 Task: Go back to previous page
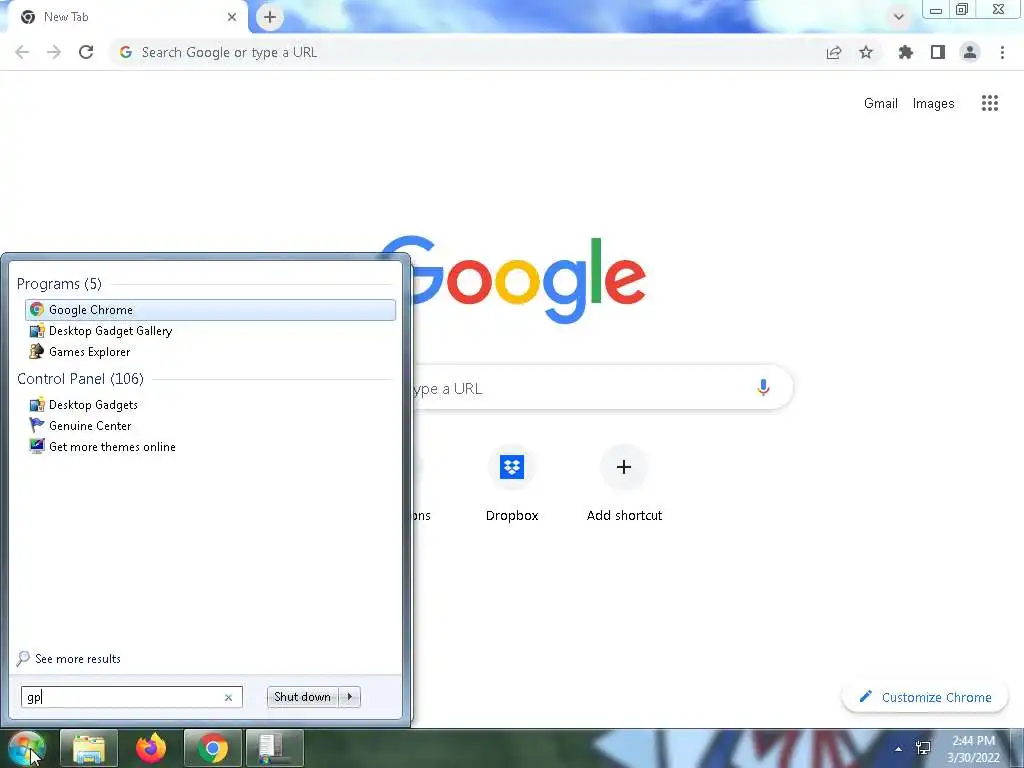22,52
